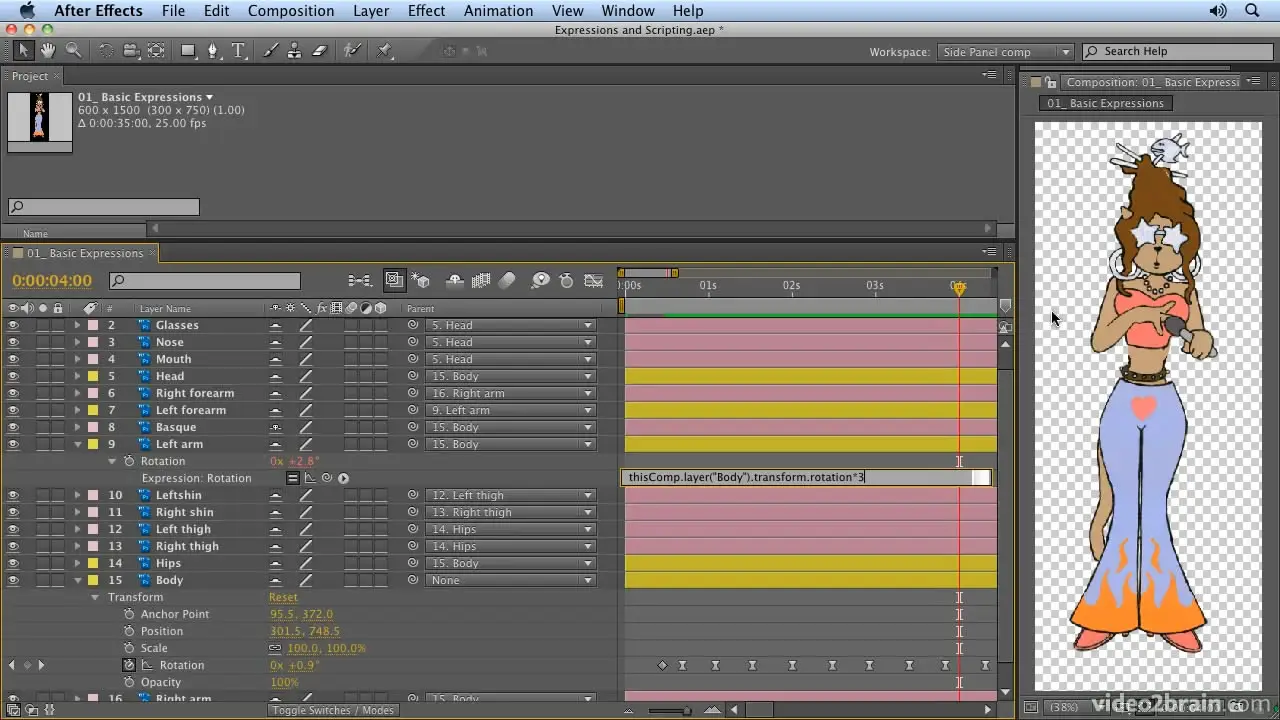Screen dimensions: 1280x720
Task: Expand the Glasses layer properties
Action: click(x=77, y=325)
